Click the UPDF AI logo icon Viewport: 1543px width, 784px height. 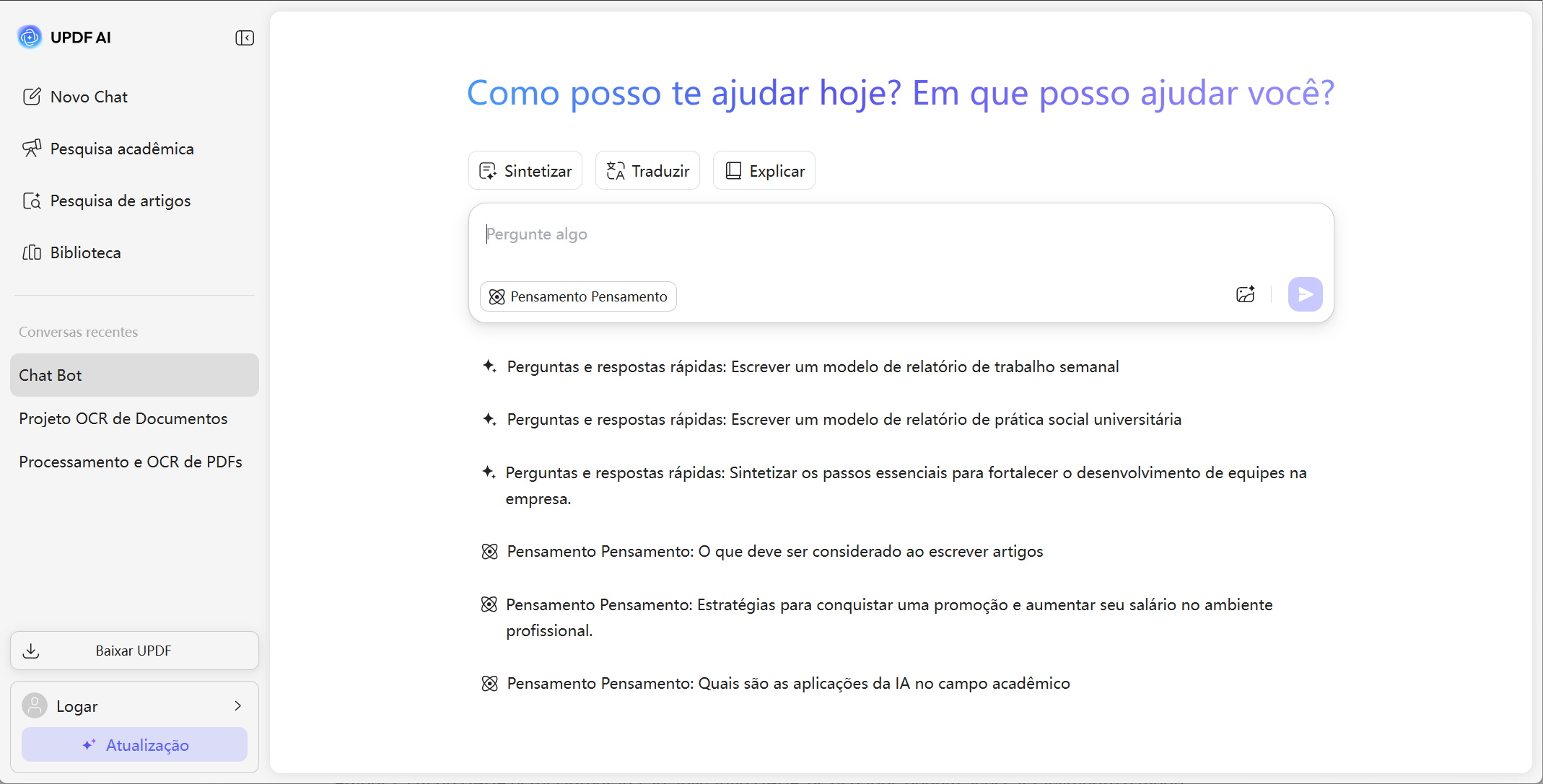click(30, 37)
